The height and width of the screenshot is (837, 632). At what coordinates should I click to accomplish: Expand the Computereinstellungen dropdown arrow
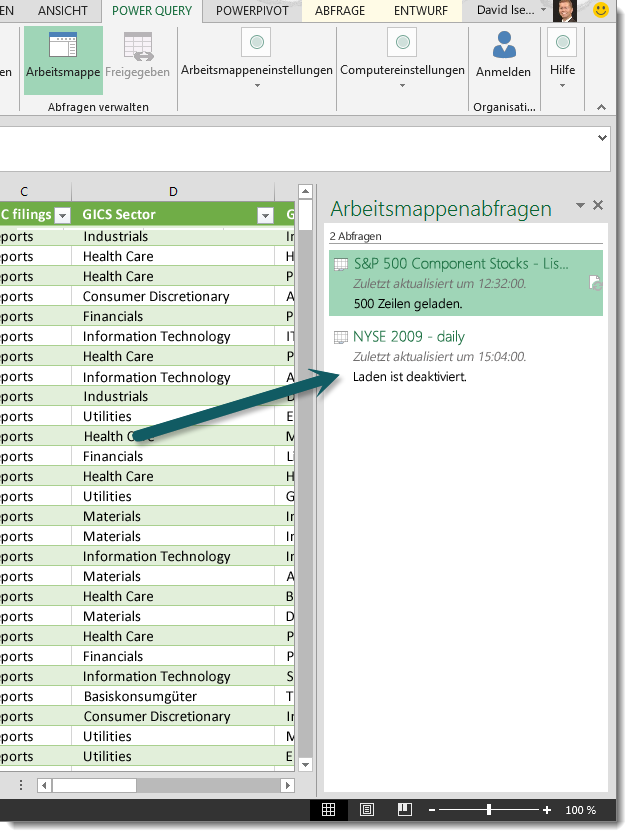pos(402,85)
